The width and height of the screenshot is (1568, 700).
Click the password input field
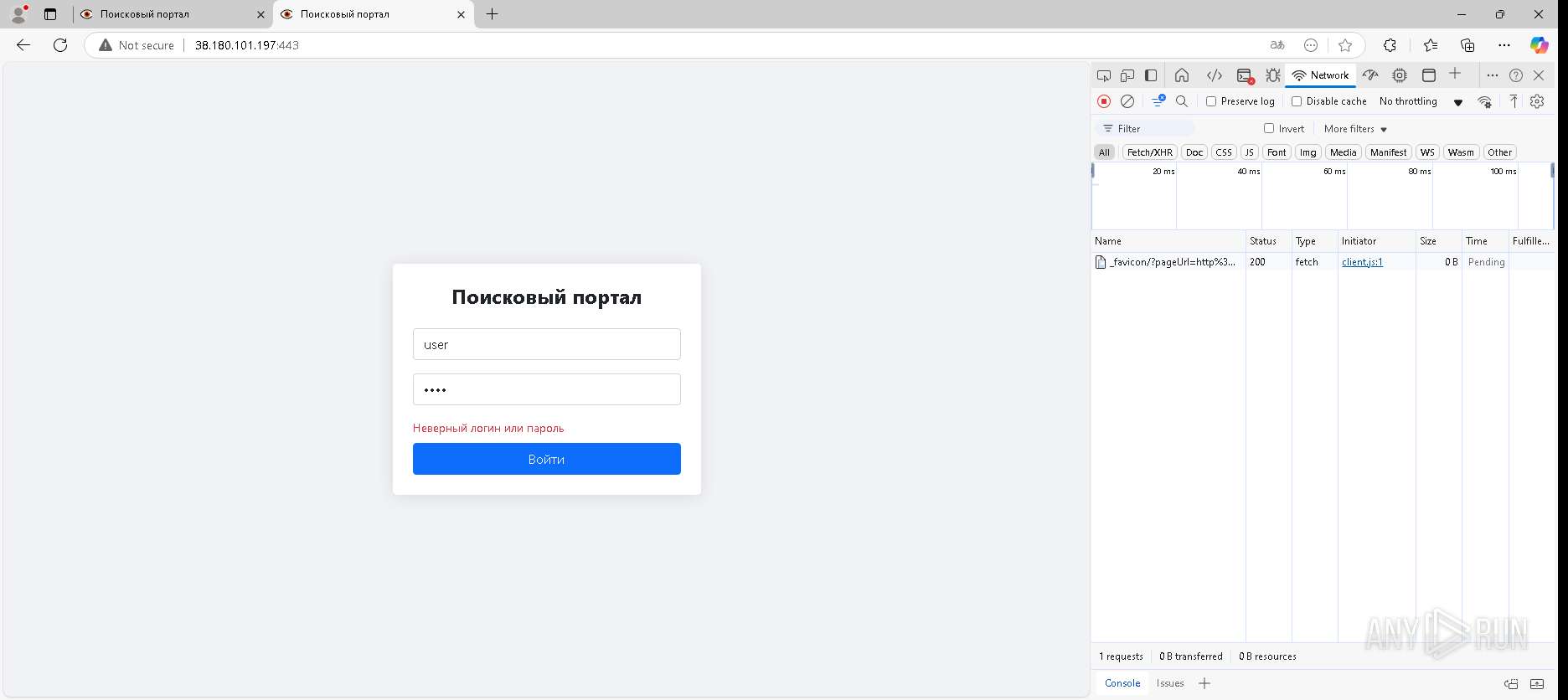(x=546, y=389)
